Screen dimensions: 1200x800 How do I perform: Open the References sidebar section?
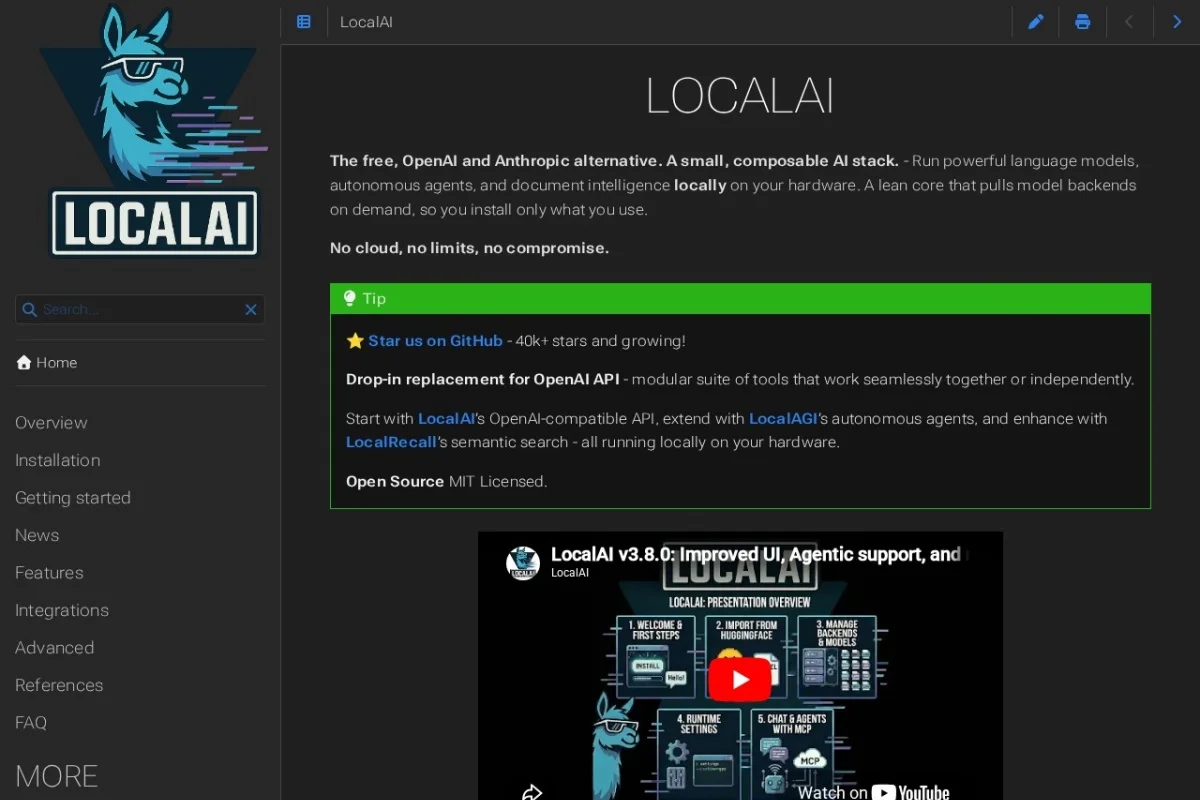[59, 685]
